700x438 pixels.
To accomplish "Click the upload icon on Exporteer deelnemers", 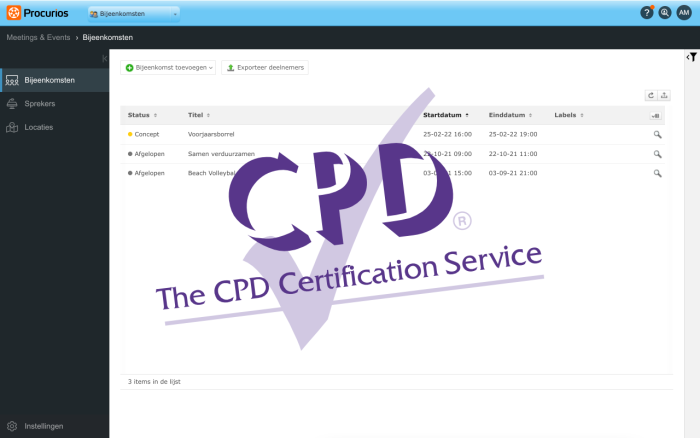I will [230, 68].
